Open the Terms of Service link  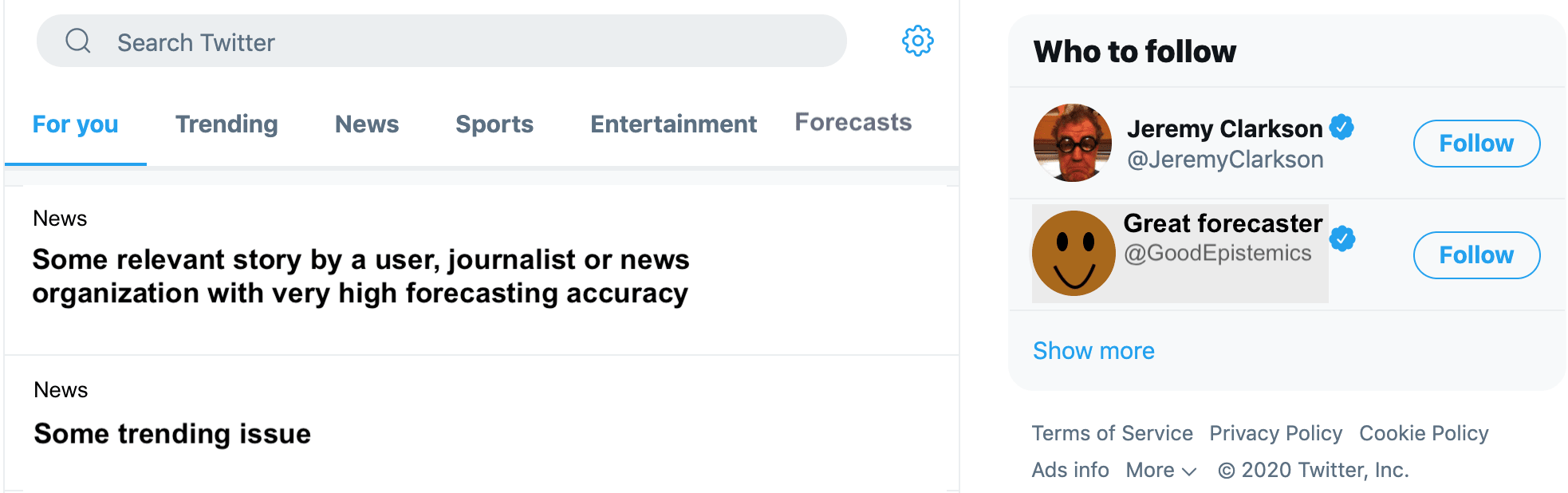[1112, 433]
